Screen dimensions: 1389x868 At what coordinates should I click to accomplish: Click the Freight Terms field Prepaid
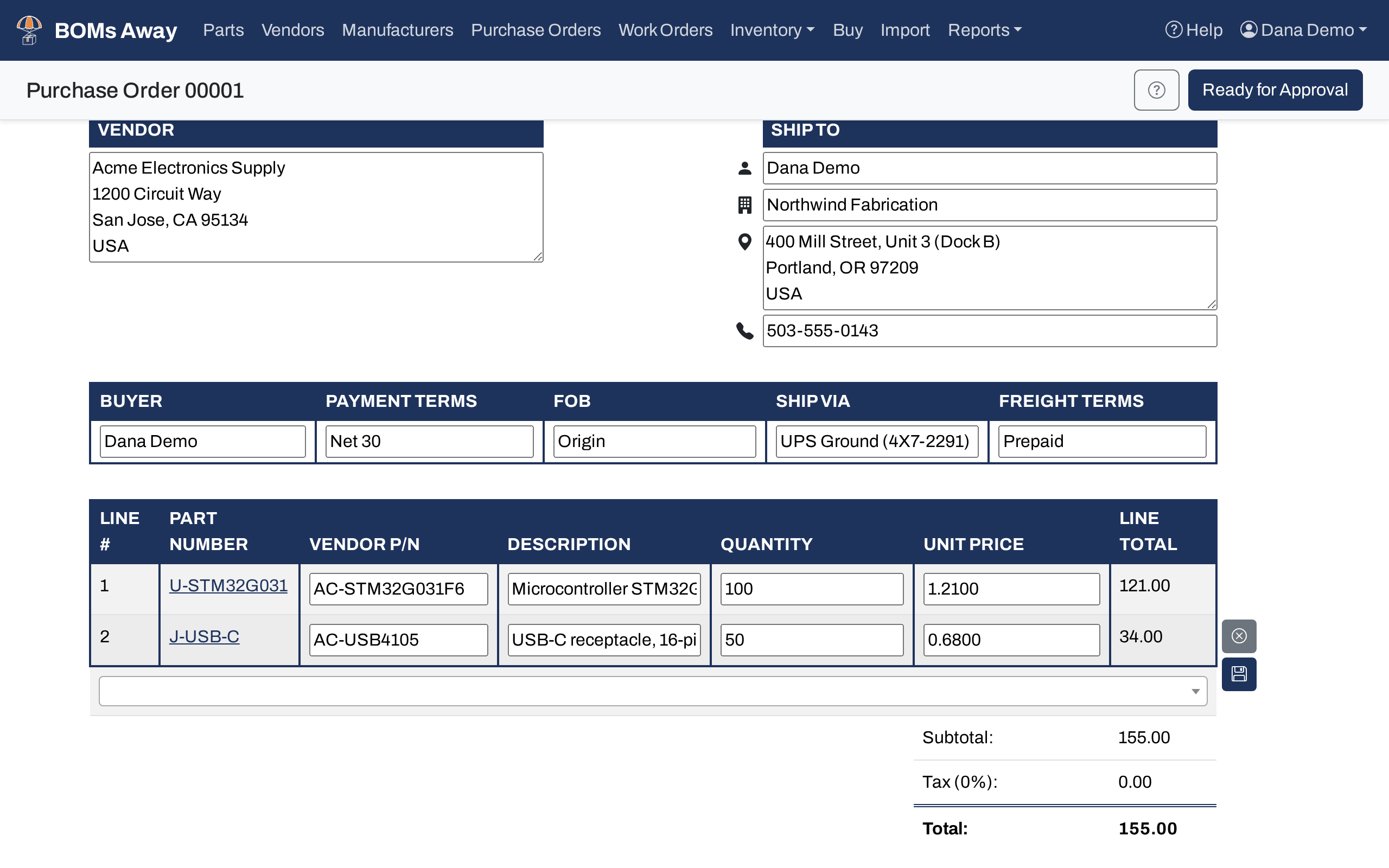tap(1102, 442)
